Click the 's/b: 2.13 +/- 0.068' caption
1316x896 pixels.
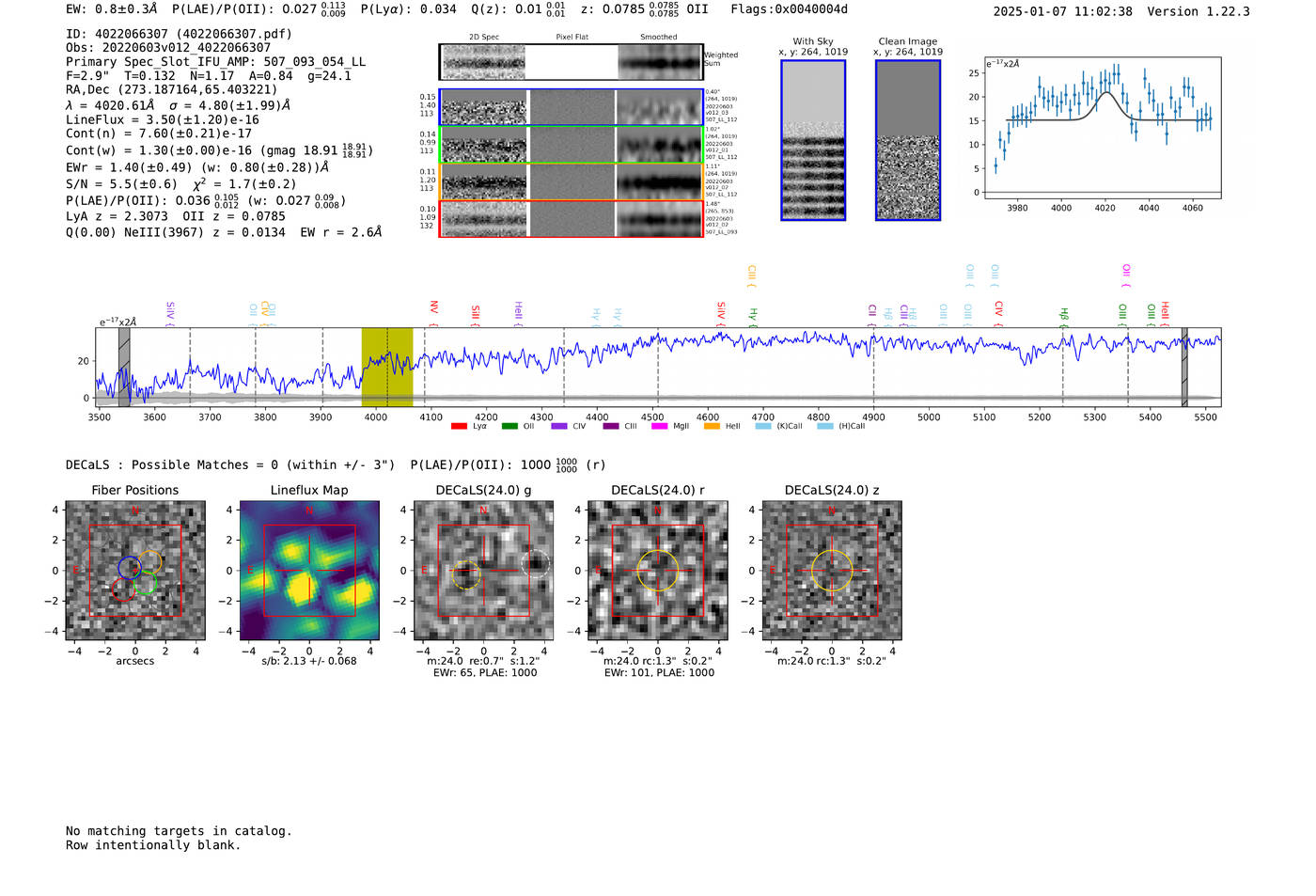pos(309,661)
